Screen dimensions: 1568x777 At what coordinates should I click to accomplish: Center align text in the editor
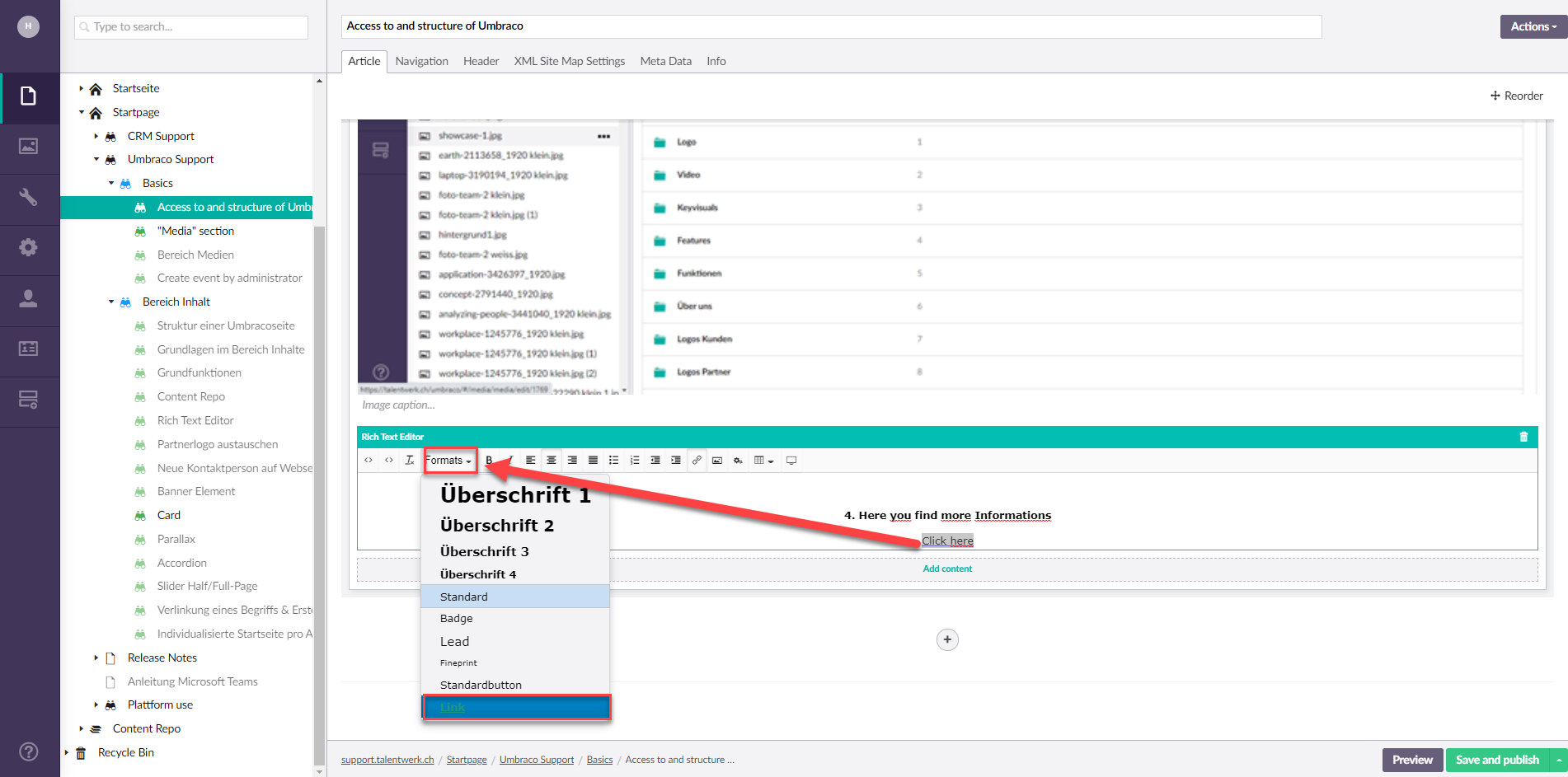pyautogui.click(x=552, y=461)
